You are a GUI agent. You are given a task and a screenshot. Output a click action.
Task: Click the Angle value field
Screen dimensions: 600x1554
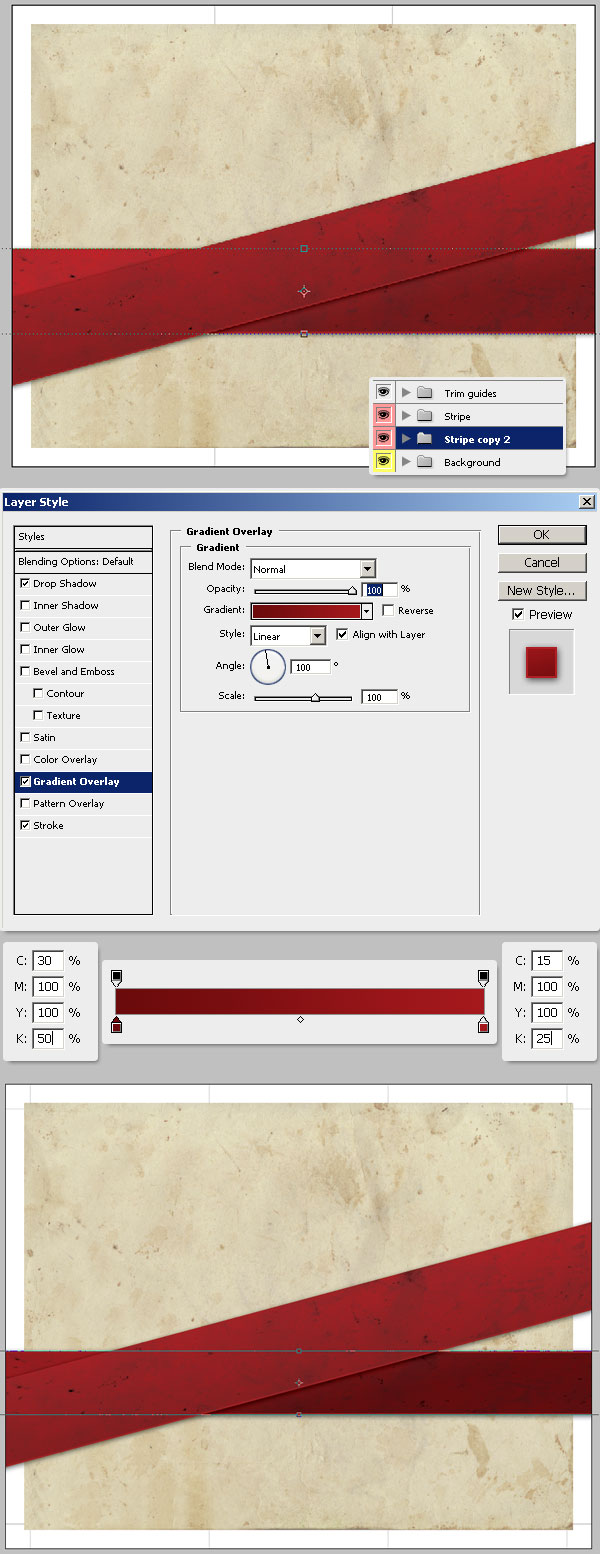tap(311, 666)
